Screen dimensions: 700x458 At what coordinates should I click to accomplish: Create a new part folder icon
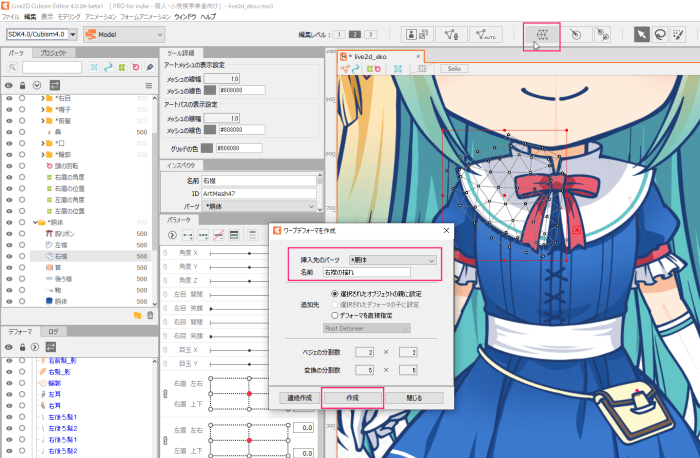pyautogui.click(x=138, y=315)
